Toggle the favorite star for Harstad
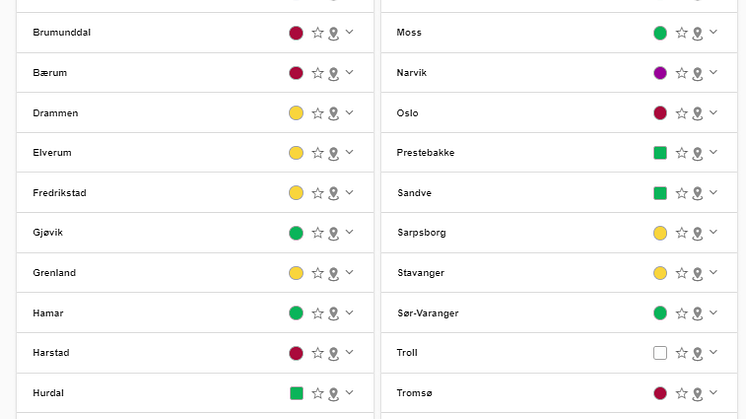This screenshot has height=419, width=746. 317,353
